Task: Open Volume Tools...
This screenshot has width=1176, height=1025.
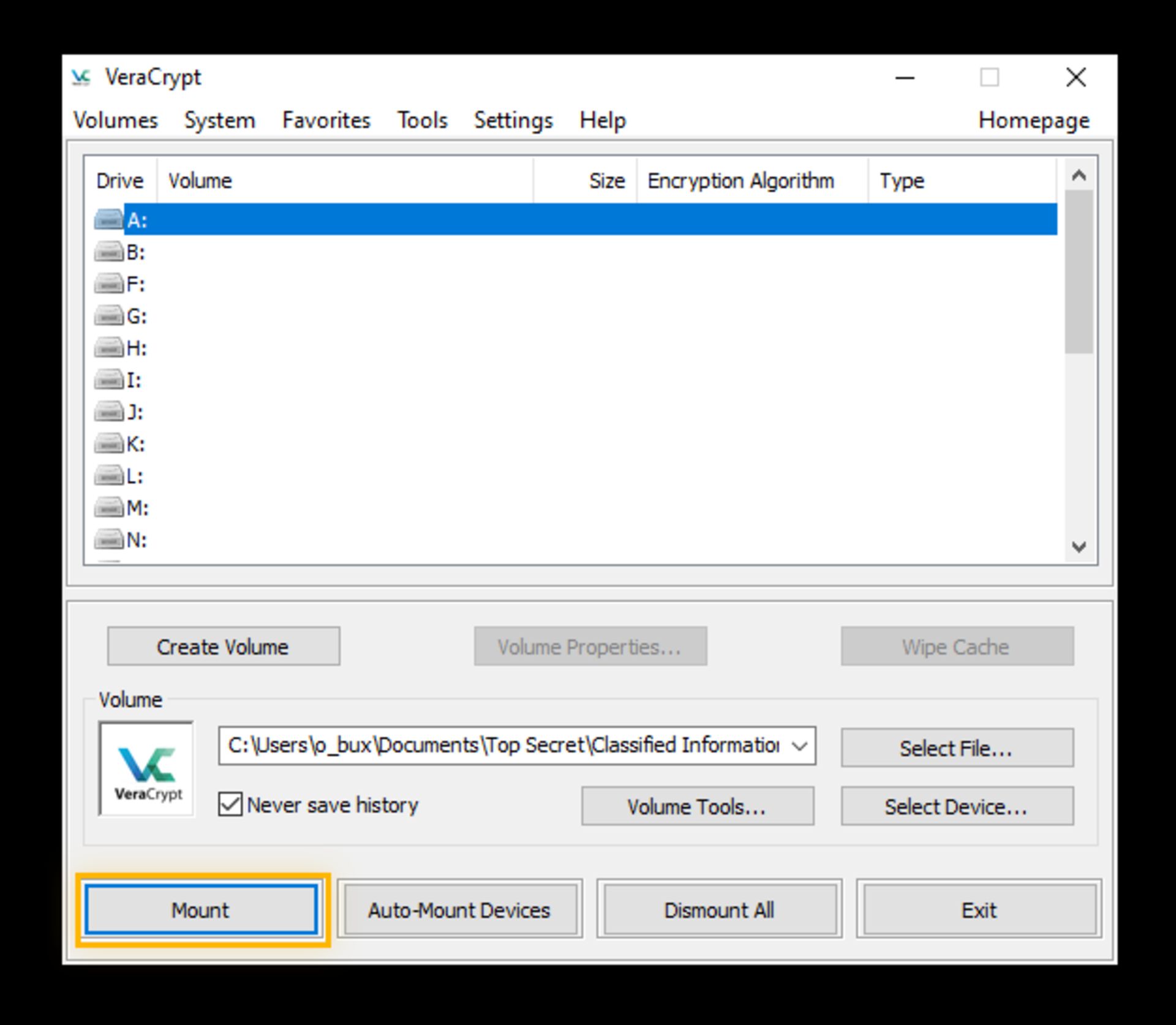Action: point(698,806)
